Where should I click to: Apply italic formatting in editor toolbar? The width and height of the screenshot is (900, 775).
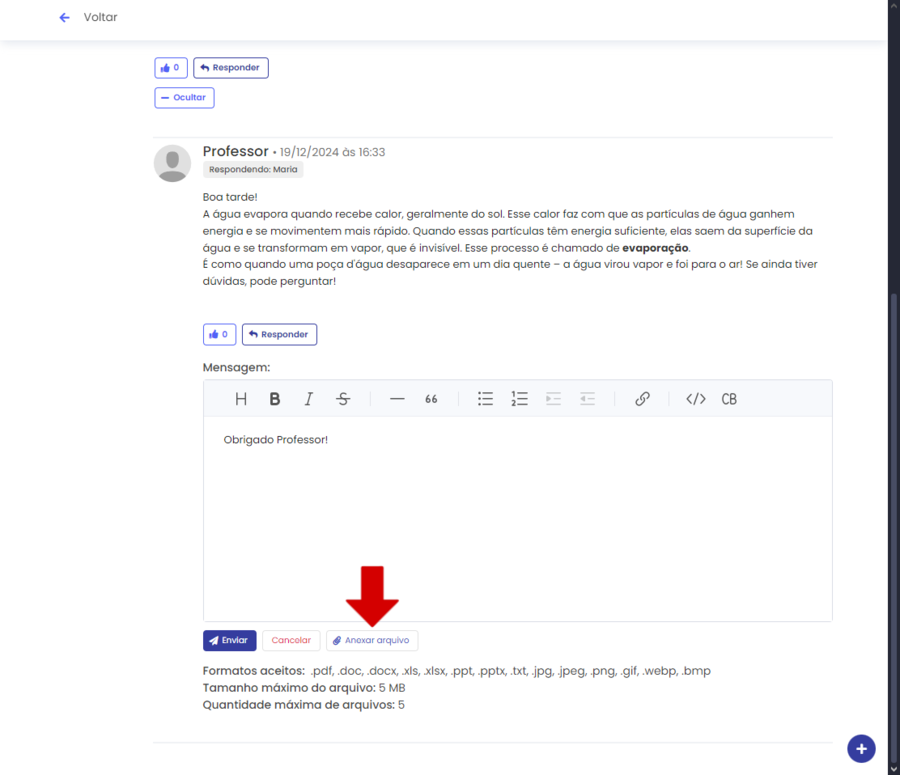coord(309,399)
